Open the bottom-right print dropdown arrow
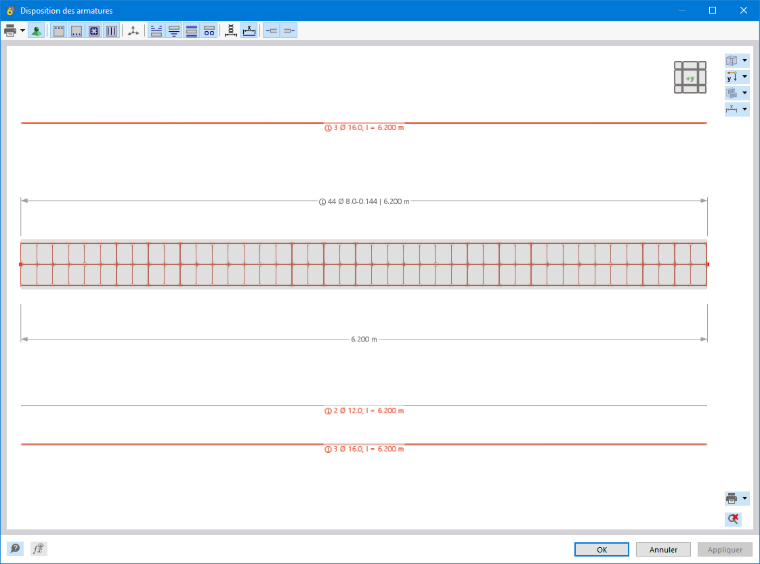Viewport: 760px width, 564px height. point(744,498)
